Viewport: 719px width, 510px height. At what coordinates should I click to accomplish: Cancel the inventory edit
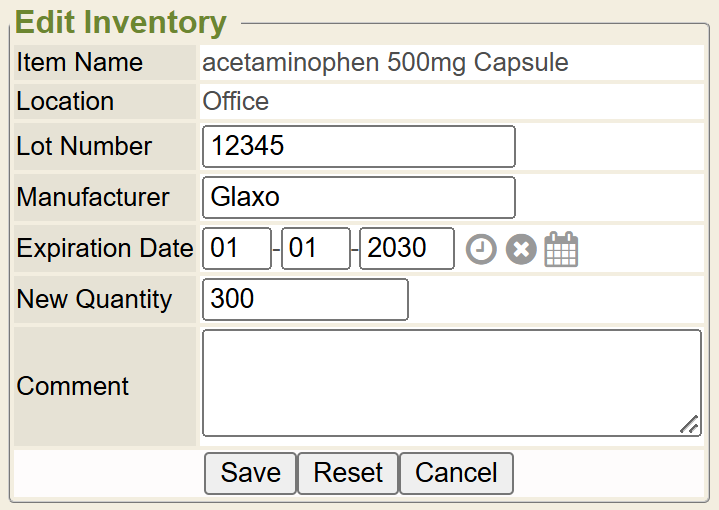tap(456, 473)
